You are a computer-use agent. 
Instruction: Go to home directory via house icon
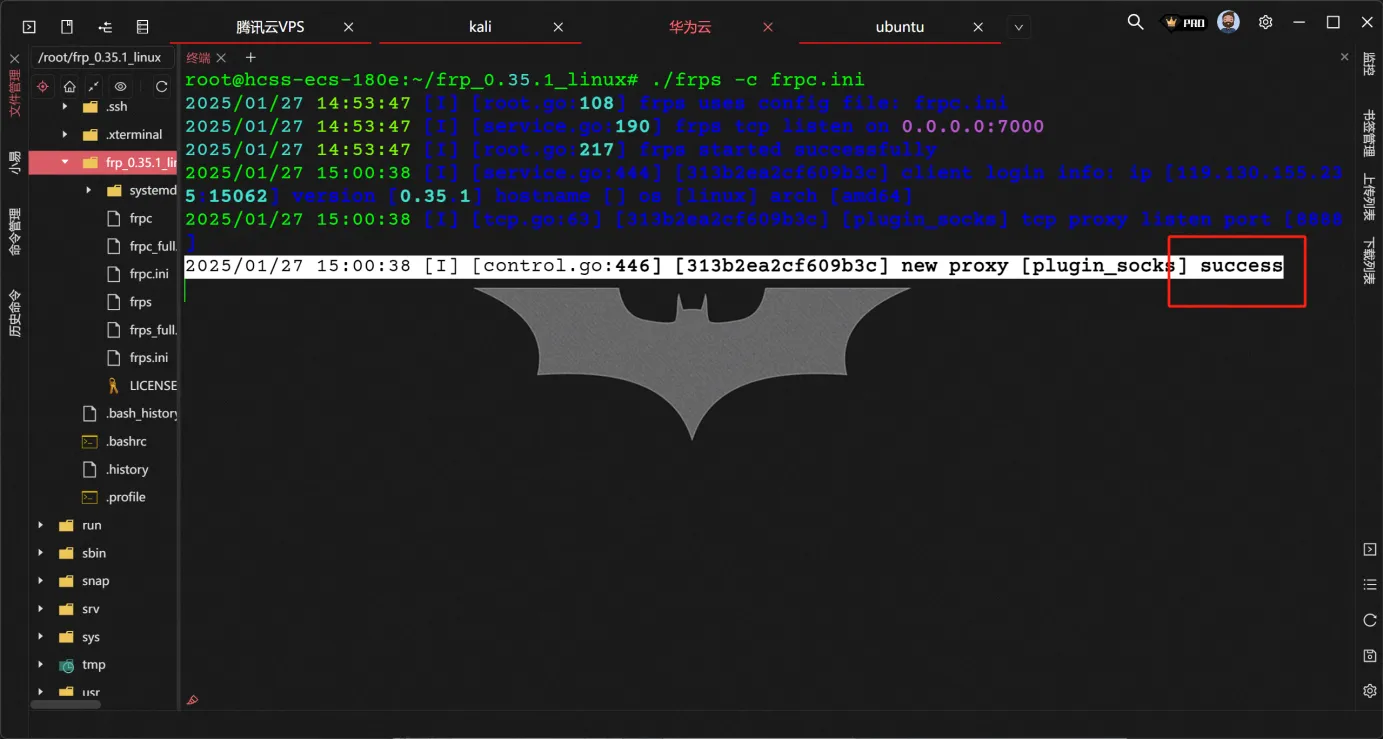pos(69,87)
